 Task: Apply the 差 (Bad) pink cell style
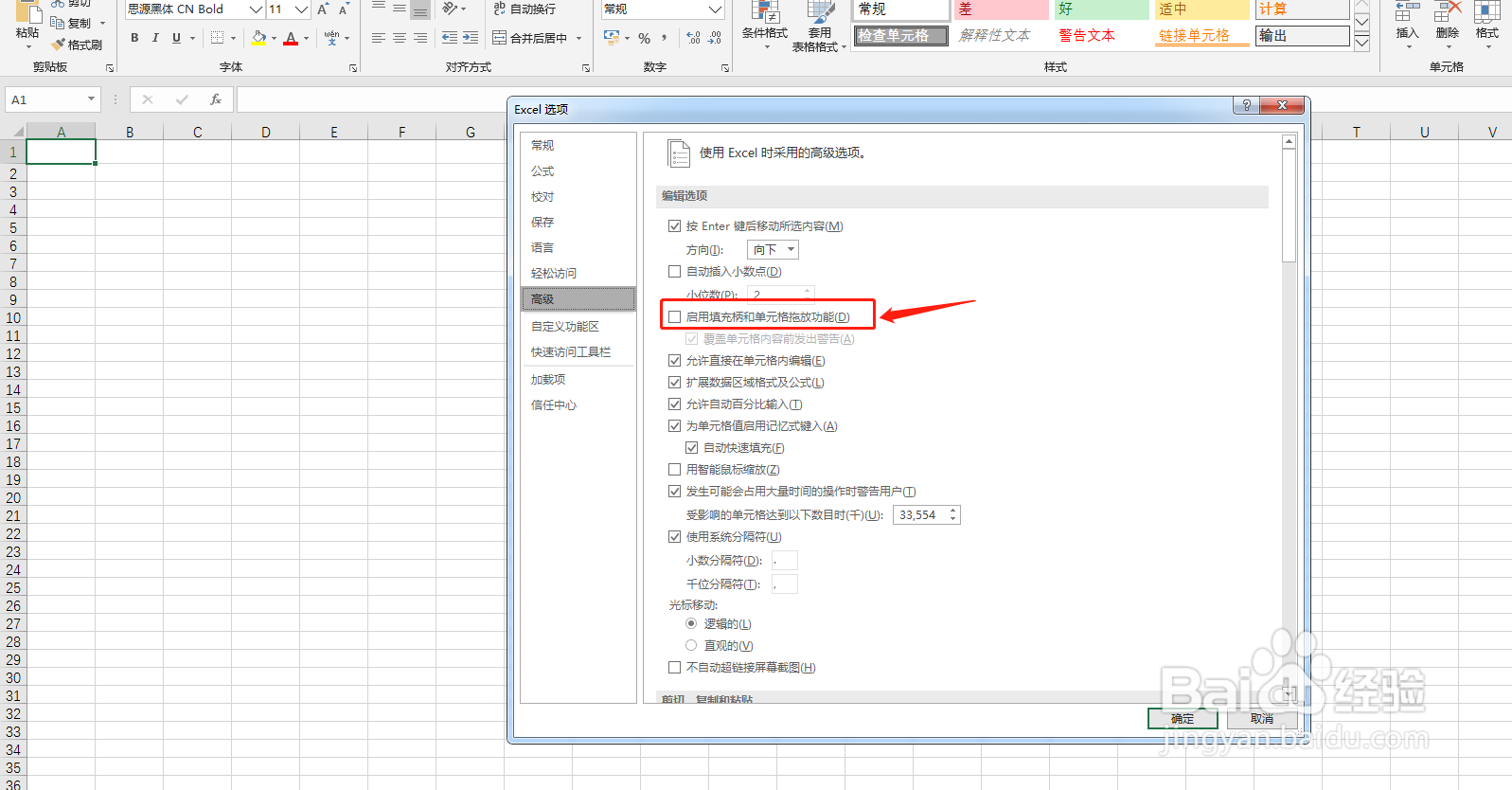(1001, 9)
